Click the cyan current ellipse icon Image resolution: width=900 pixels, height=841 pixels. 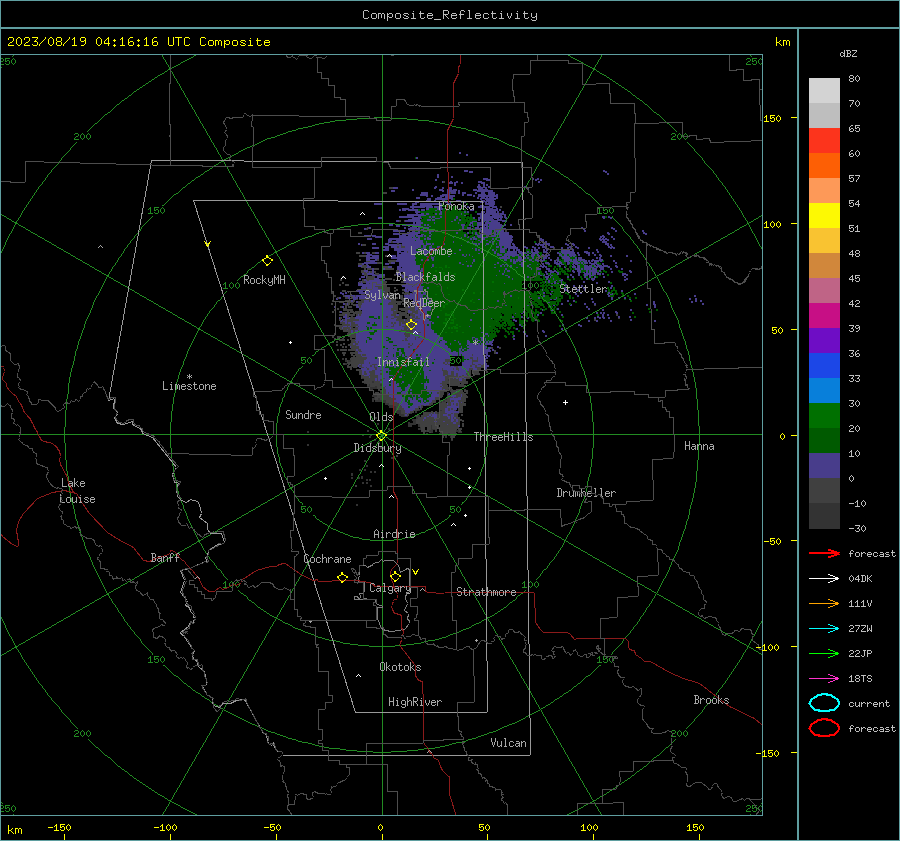point(824,703)
